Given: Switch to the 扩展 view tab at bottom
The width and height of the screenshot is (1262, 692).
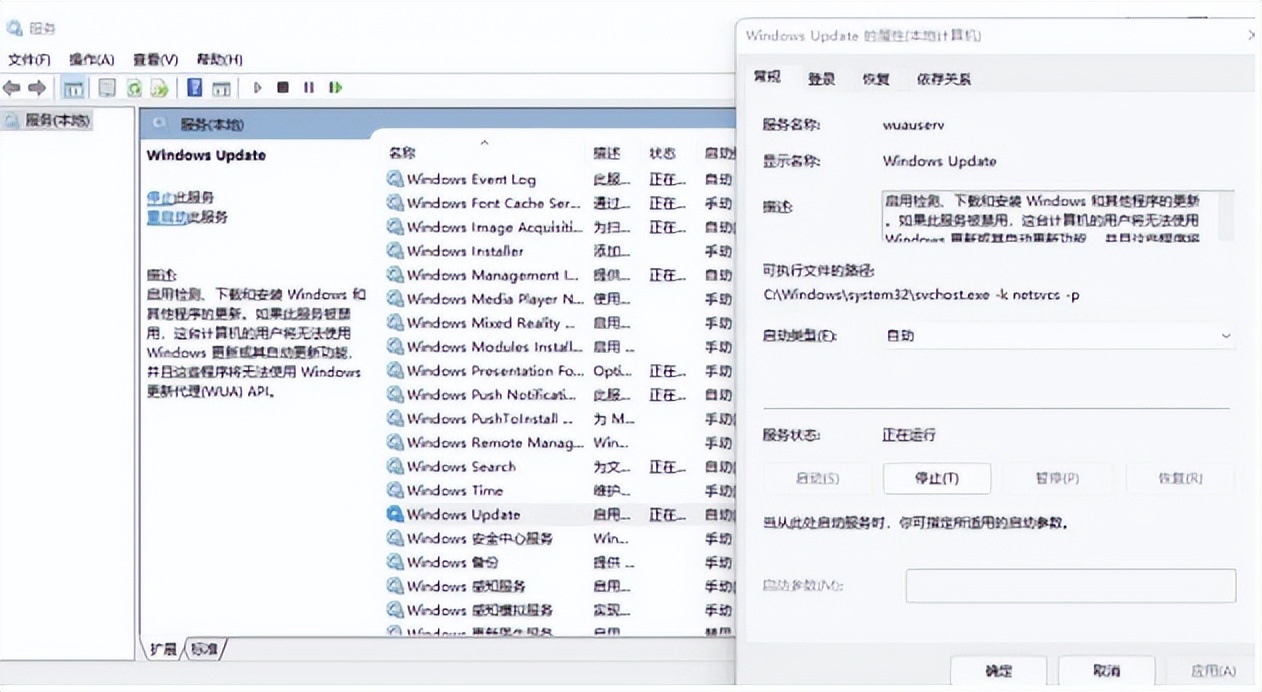Looking at the screenshot, I should point(162,649).
